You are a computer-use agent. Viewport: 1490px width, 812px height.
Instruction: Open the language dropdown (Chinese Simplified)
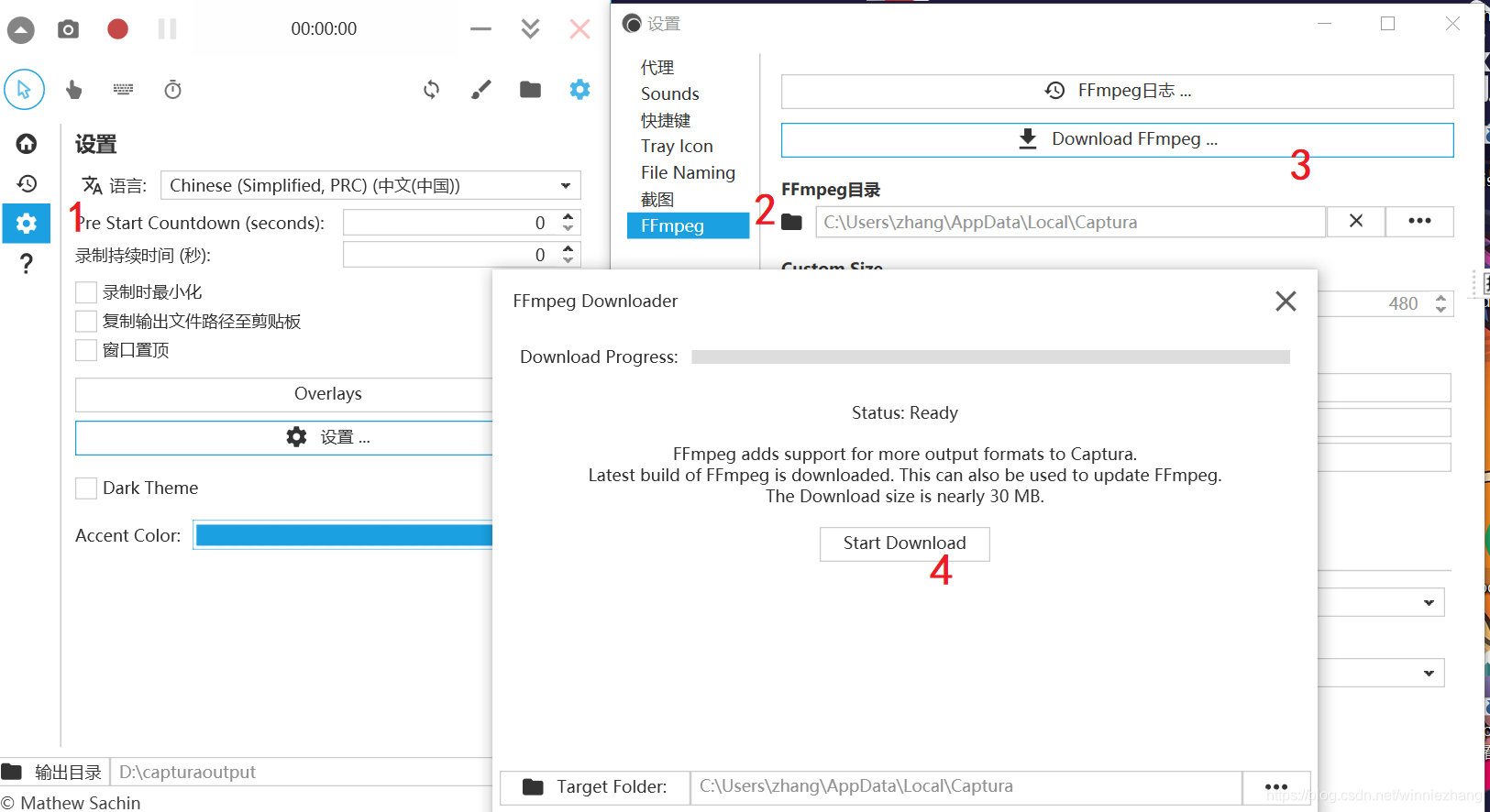(370, 185)
